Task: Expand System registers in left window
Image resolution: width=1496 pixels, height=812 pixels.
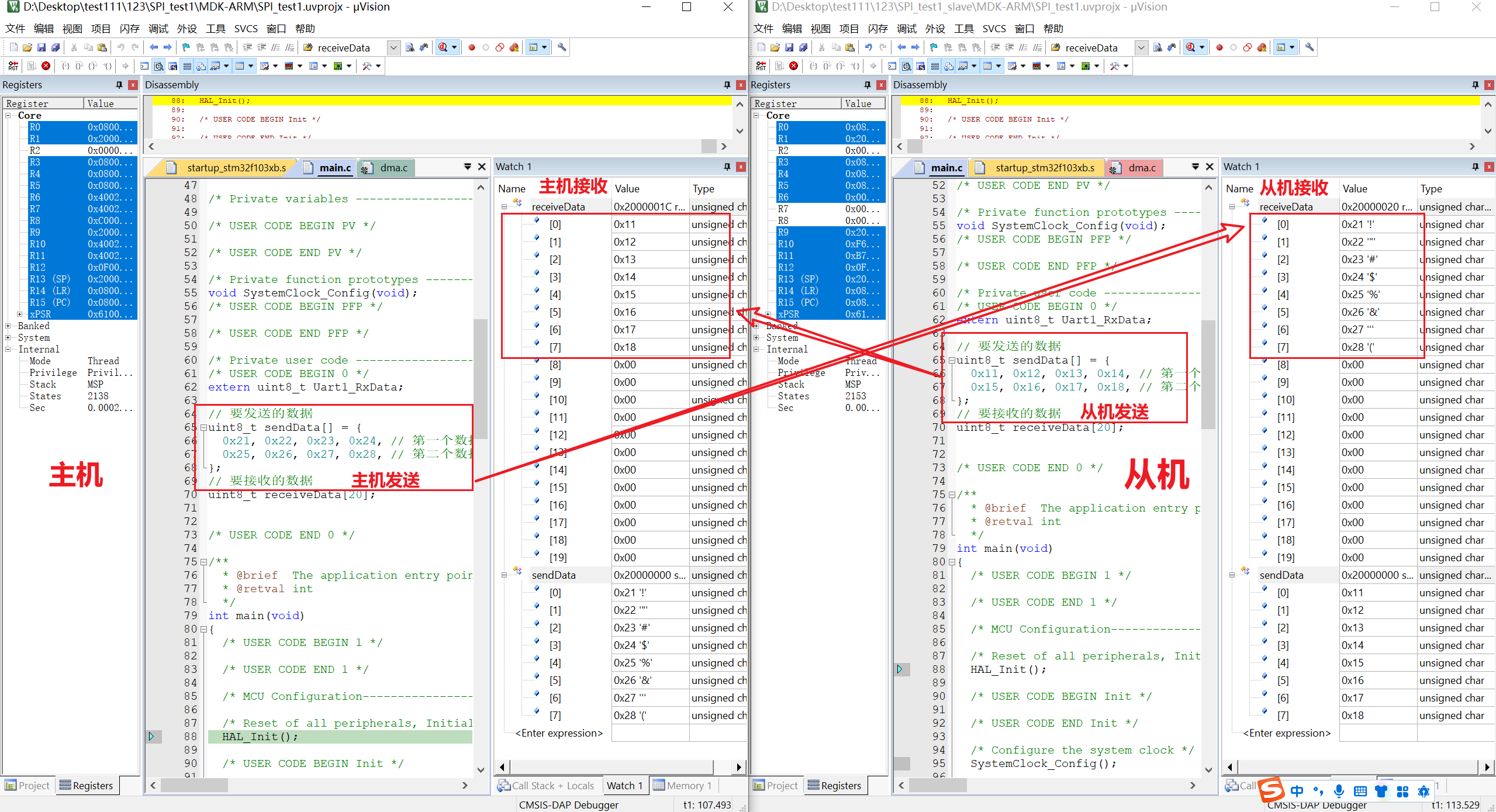Action: 9,338
